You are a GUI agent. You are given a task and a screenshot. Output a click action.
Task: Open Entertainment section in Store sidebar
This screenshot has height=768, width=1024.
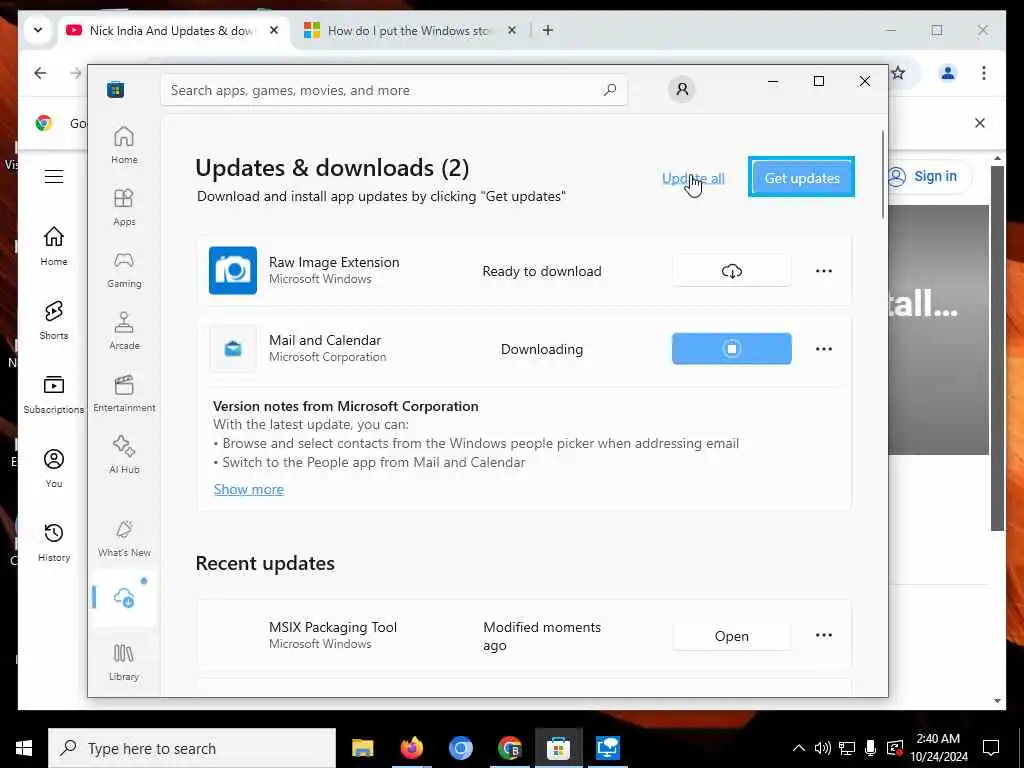click(x=124, y=393)
